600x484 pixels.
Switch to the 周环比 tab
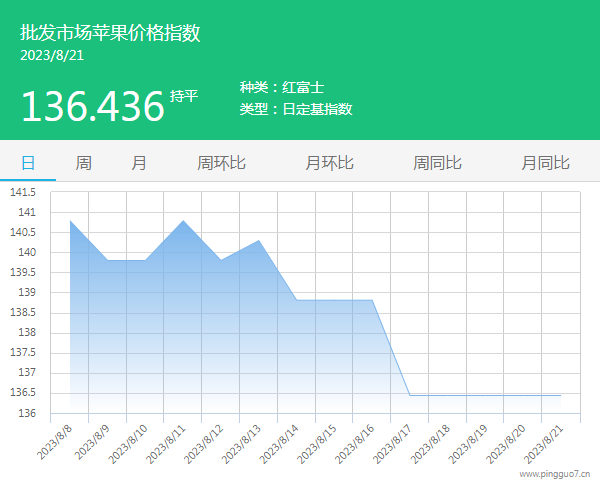(x=221, y=163)
